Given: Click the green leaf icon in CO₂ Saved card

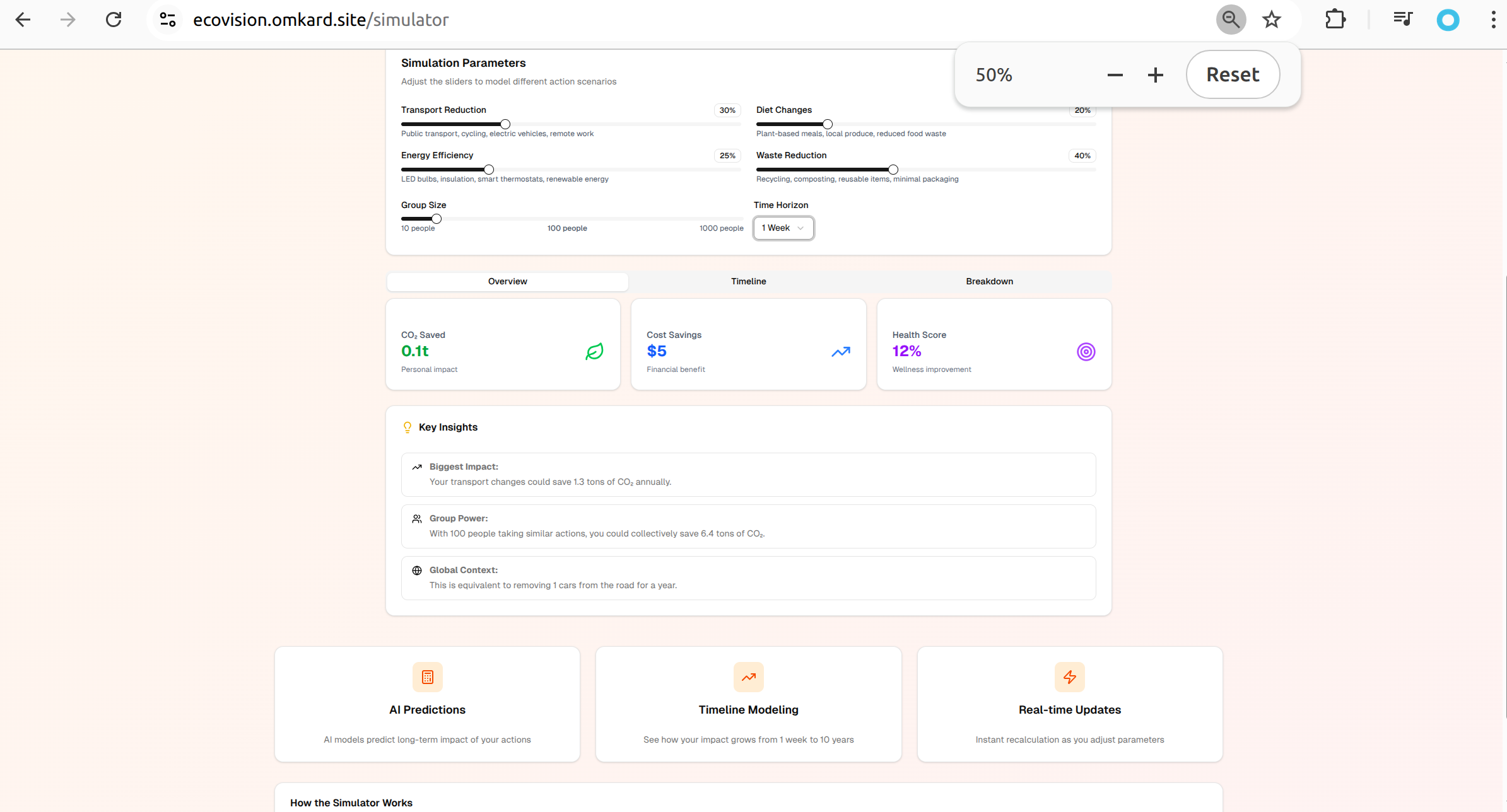Looking at the screenshot, I should tap(594, 352).
